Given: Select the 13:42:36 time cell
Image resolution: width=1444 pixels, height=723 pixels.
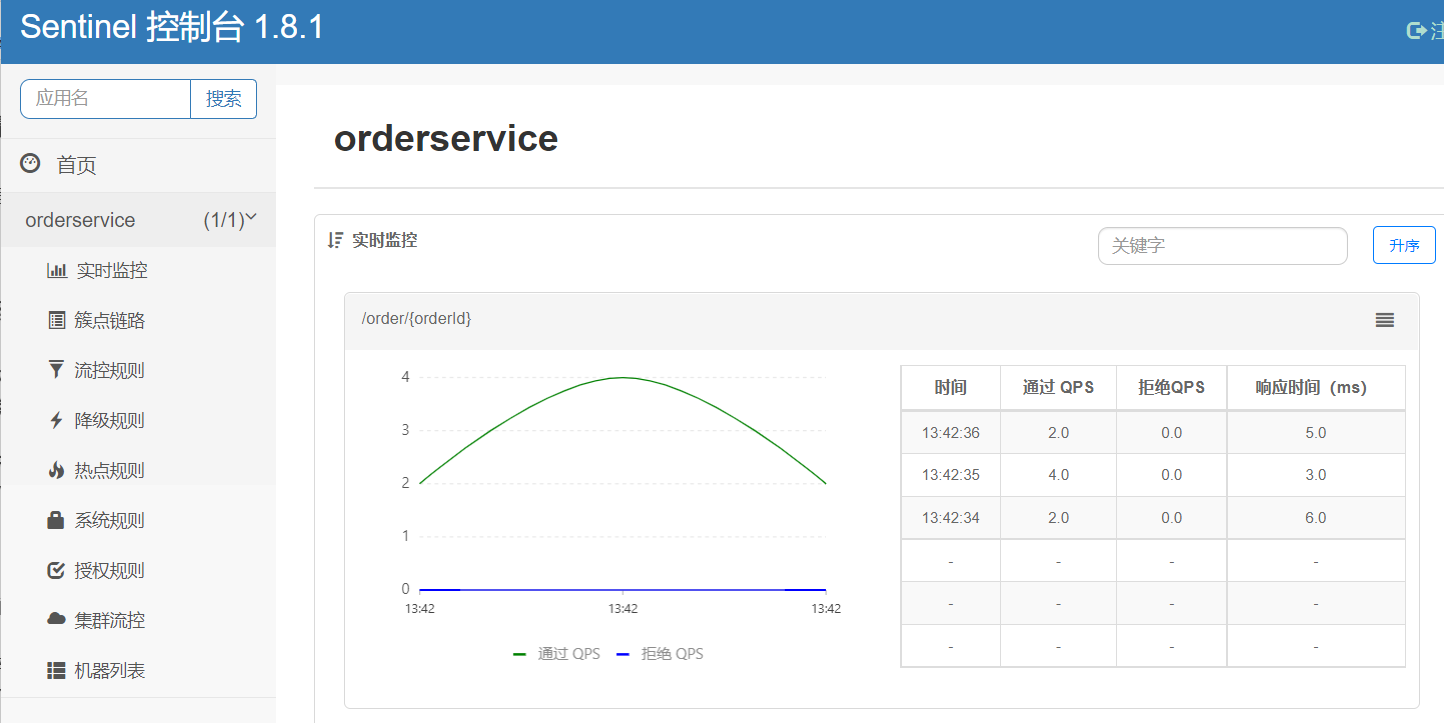Looking at the screenshot, I should 950,433.
